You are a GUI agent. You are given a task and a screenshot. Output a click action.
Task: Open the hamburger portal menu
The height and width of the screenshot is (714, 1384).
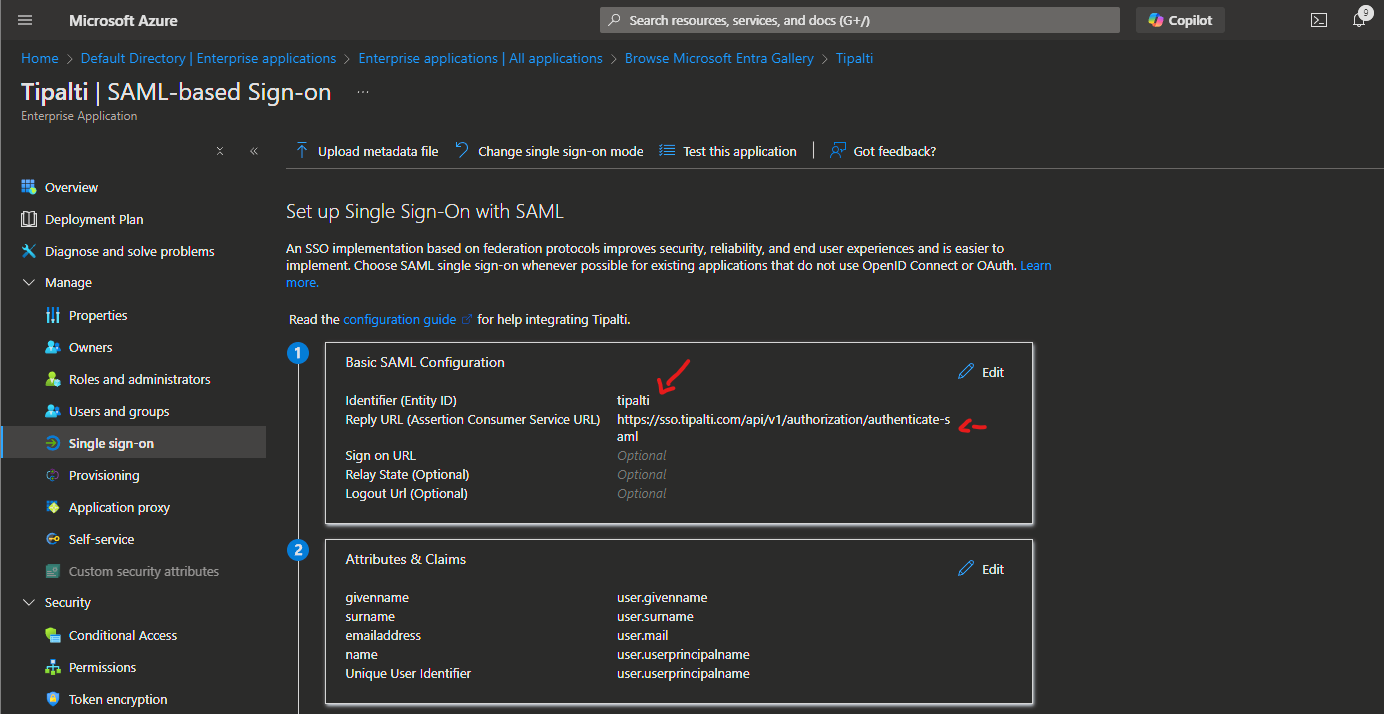pyautogui.click(x=25, y=20)
